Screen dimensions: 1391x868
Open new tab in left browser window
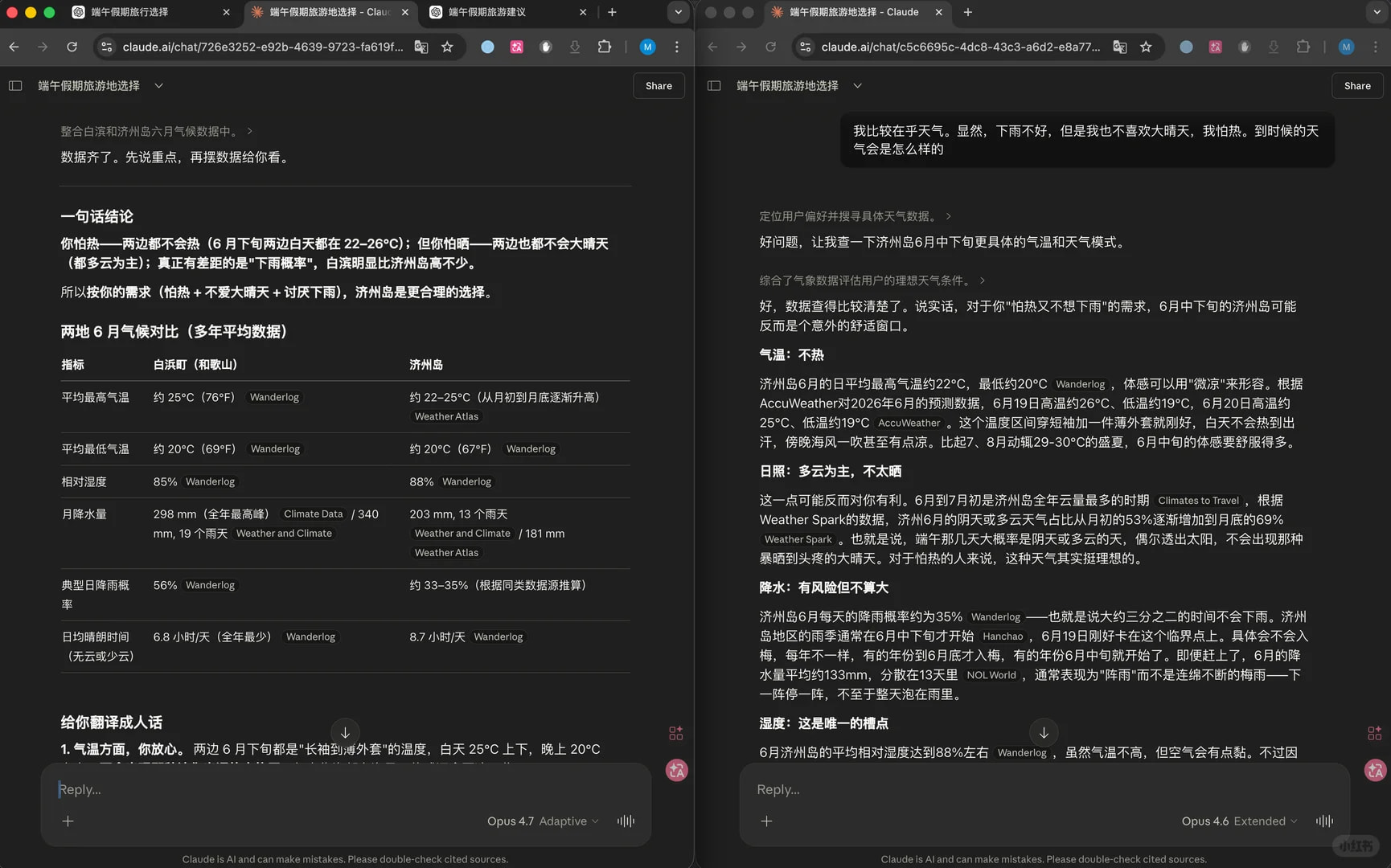point(612,12)
